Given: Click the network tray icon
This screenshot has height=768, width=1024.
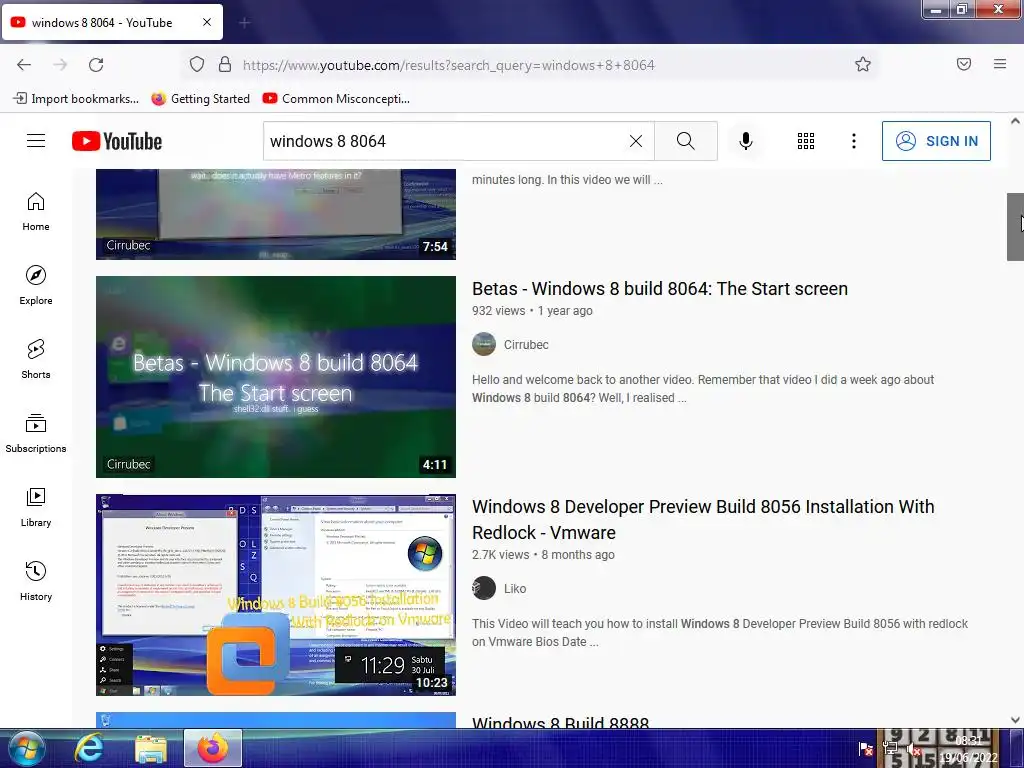Looking at the screenshot, I should tap(889, 748).
